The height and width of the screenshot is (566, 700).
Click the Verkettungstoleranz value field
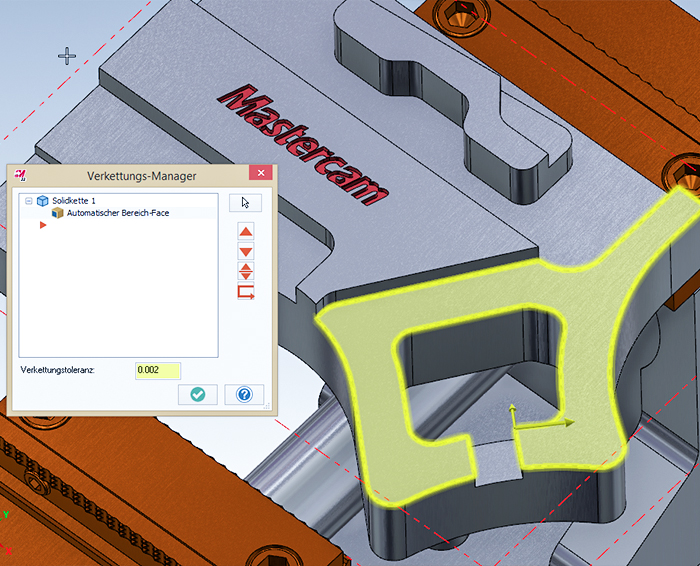click(158, 370)
